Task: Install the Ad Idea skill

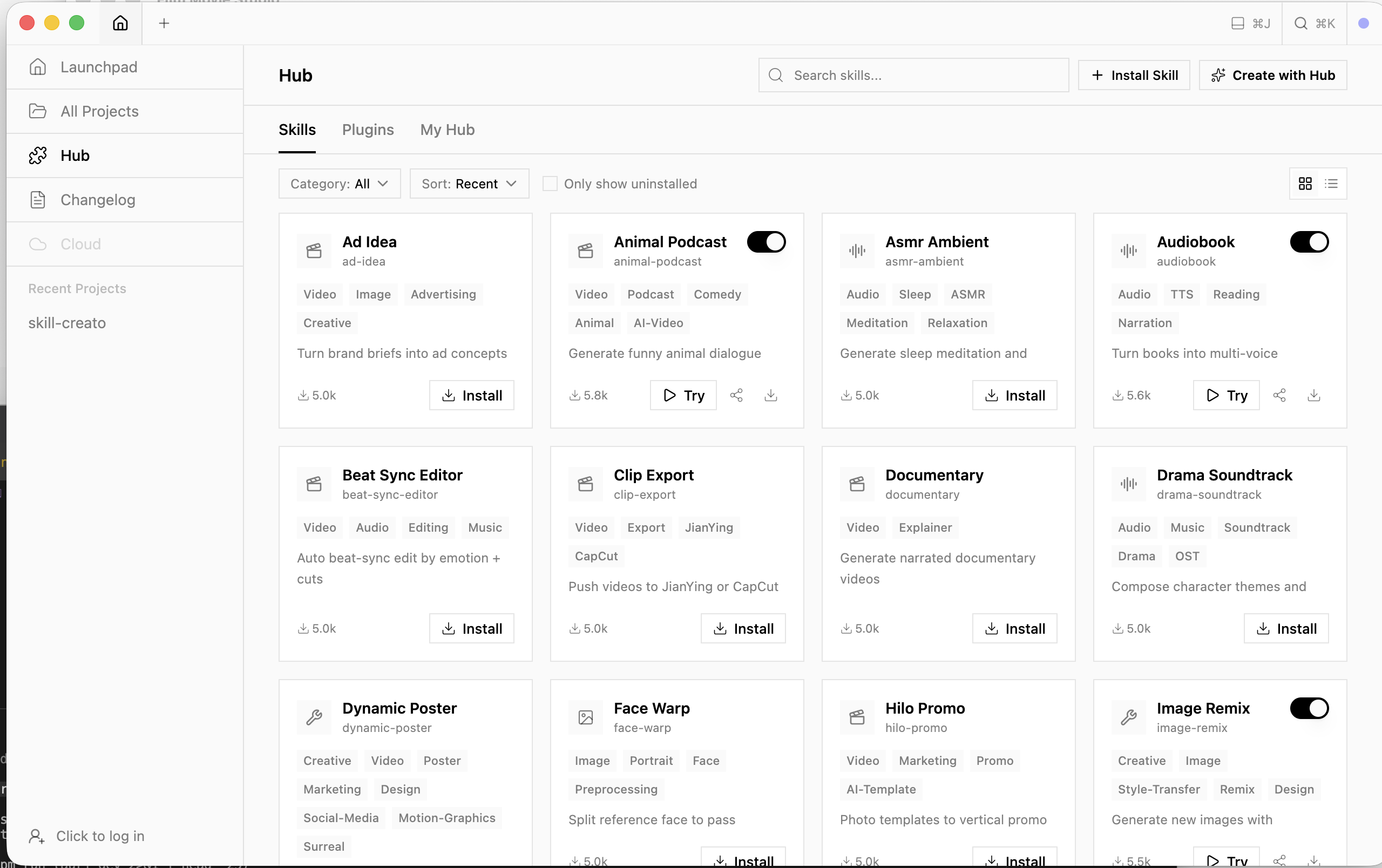Action: coord(471,395)
